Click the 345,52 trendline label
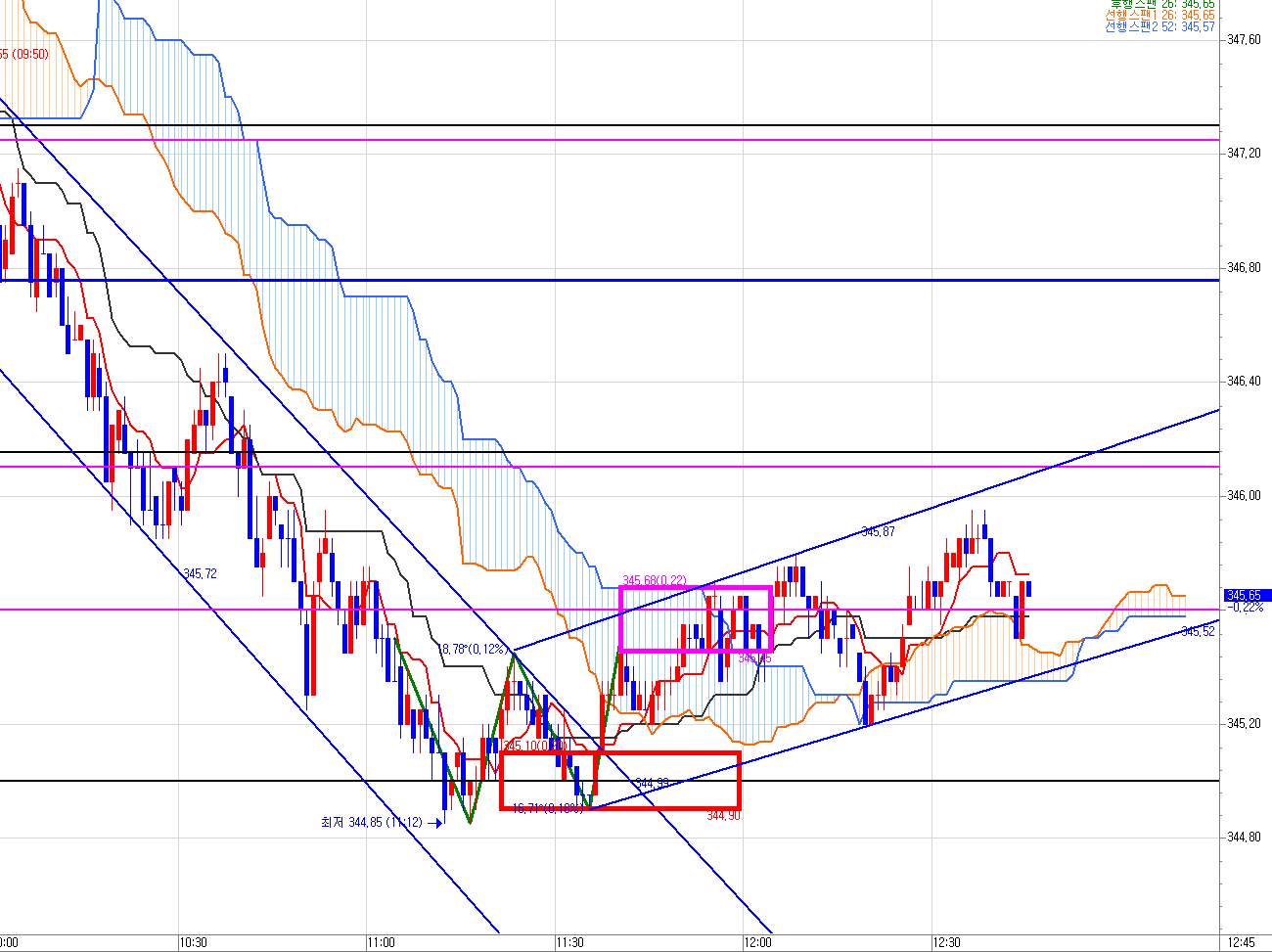The width and height of the screenshot is (1272, 952). pyautogui.click(x=1198, y=631)
